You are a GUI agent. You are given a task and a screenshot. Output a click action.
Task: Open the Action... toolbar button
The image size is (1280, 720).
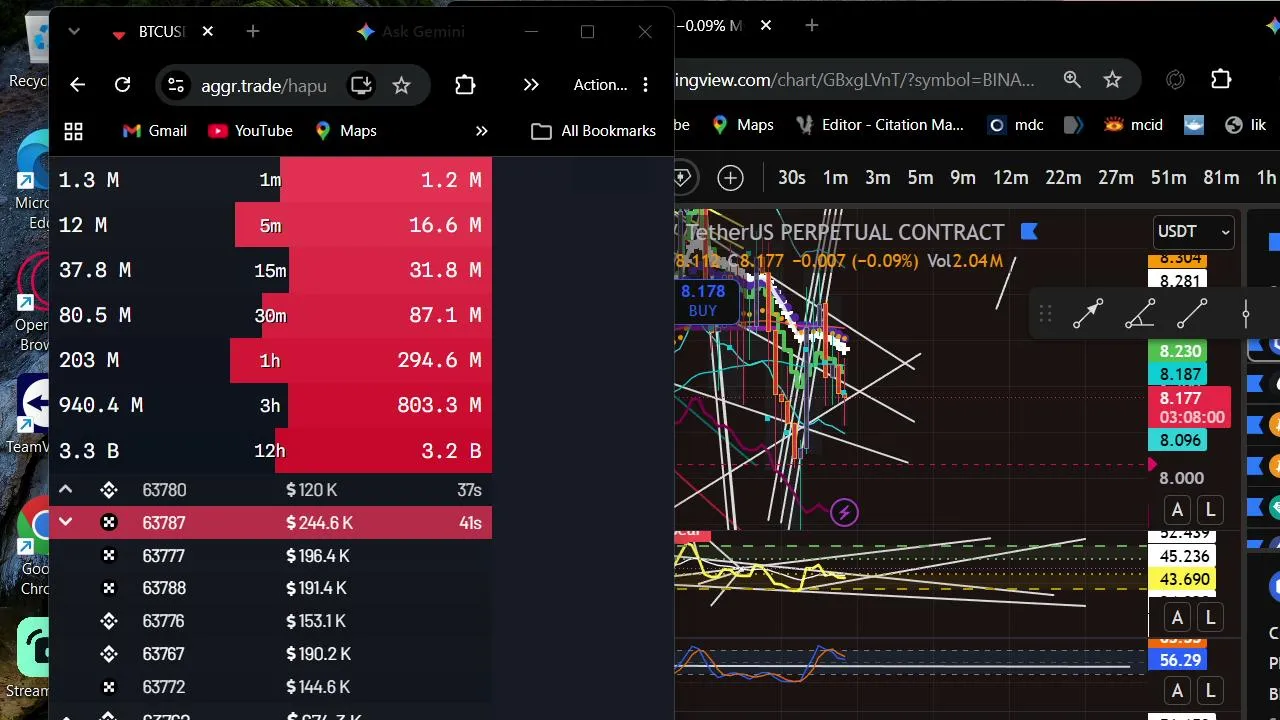click(x=600, y=85)
